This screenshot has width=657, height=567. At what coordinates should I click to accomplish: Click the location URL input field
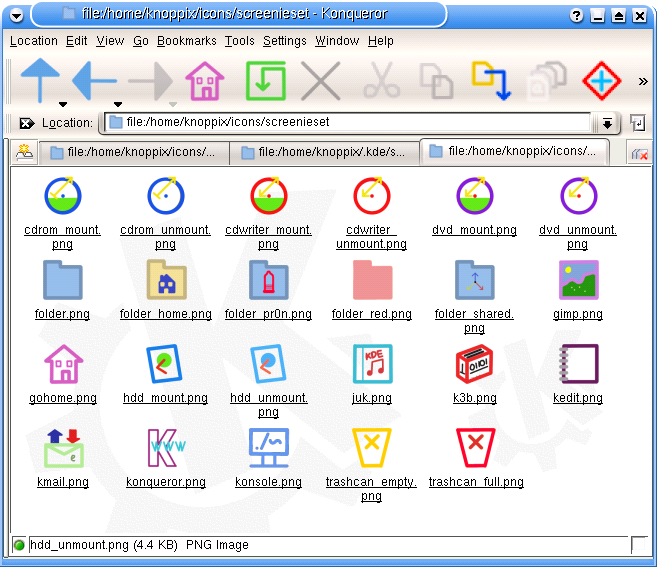[348, 122]
